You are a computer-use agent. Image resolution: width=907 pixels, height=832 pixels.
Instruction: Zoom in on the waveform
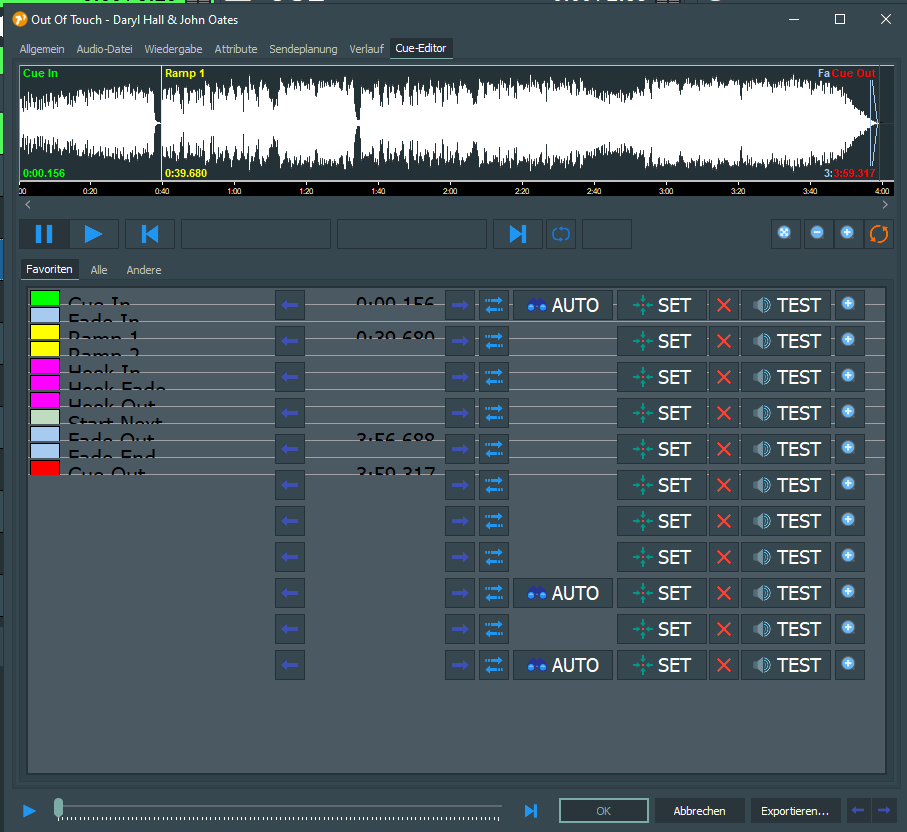click(847, 233)
